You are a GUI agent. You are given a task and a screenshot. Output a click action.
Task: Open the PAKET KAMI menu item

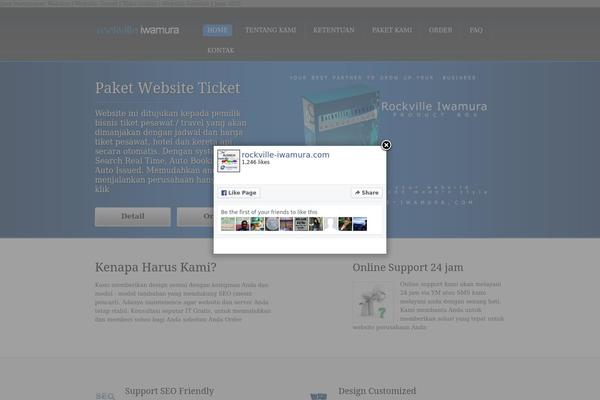point(392,30)
